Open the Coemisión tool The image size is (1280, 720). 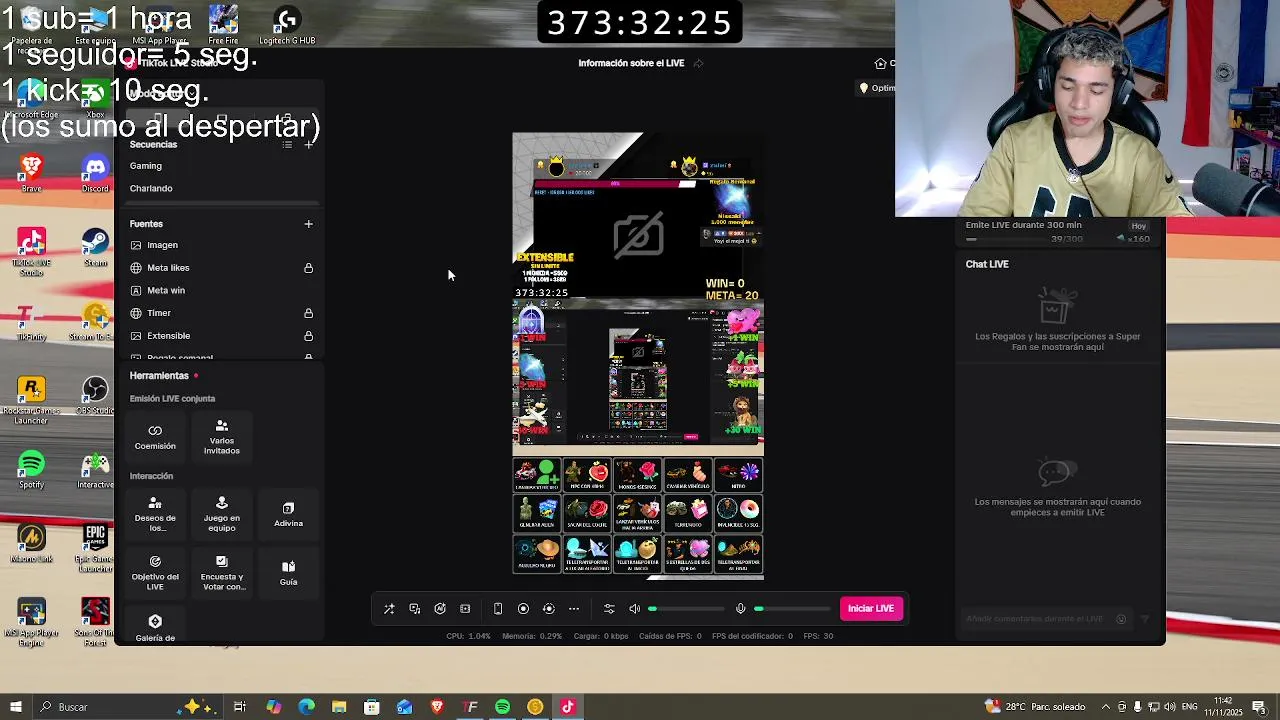[x=155, y=437]
